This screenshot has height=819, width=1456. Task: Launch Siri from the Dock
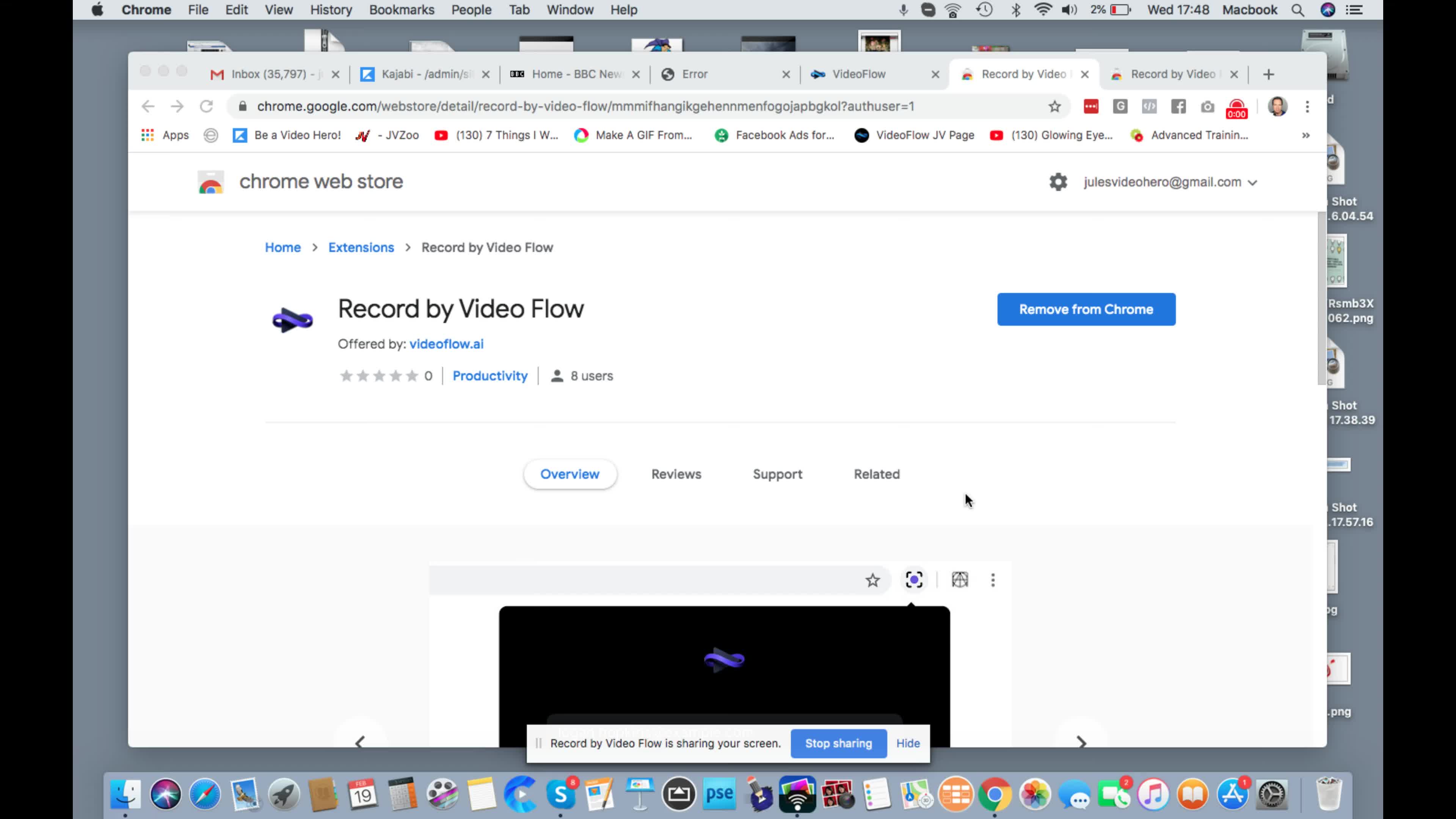165,794
